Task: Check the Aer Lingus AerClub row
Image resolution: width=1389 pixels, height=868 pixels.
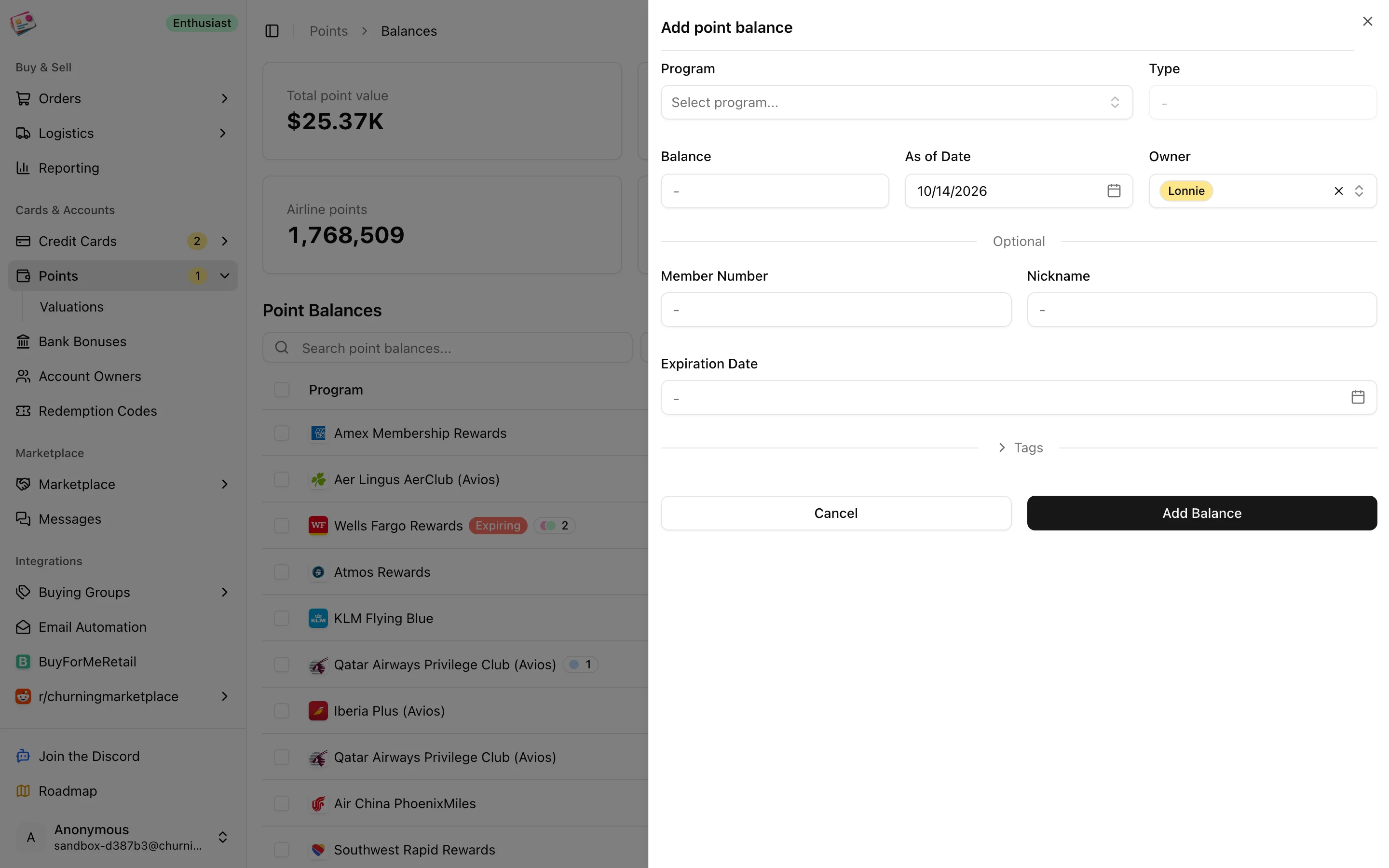Action: coord(282,479)
